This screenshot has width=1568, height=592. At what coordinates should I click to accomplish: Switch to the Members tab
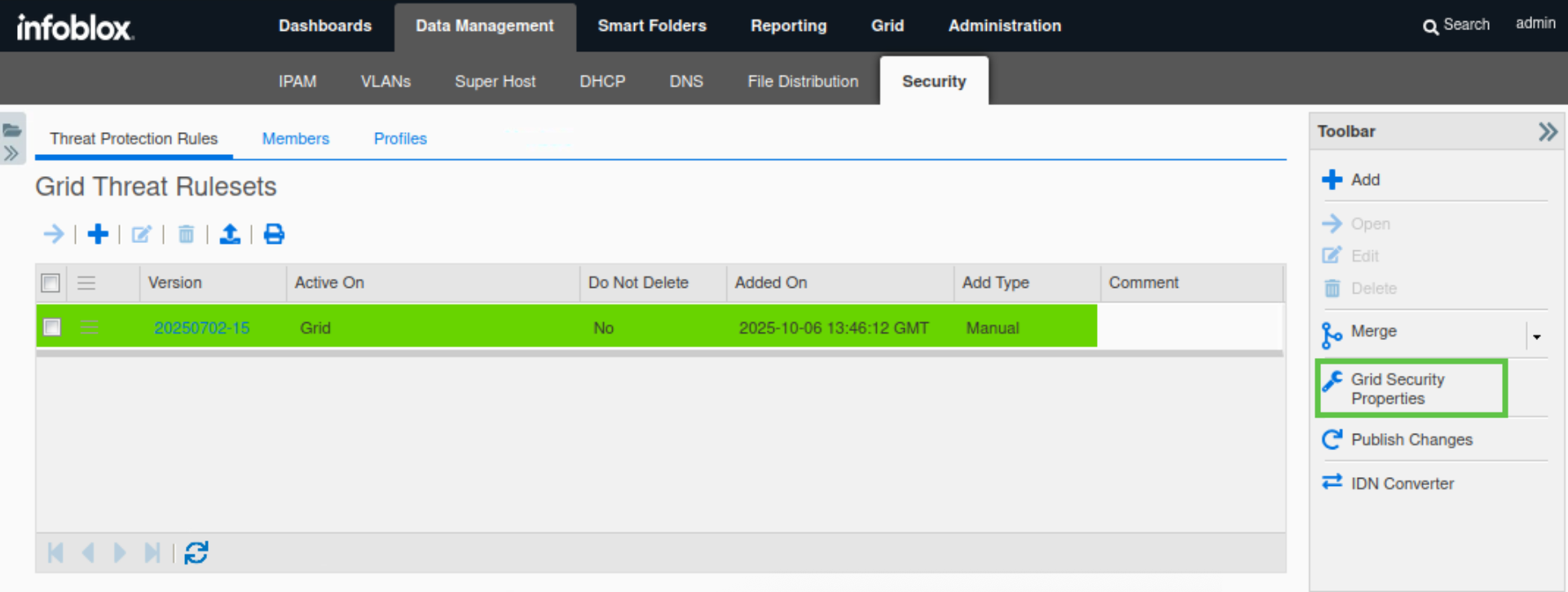click(295, 139)
